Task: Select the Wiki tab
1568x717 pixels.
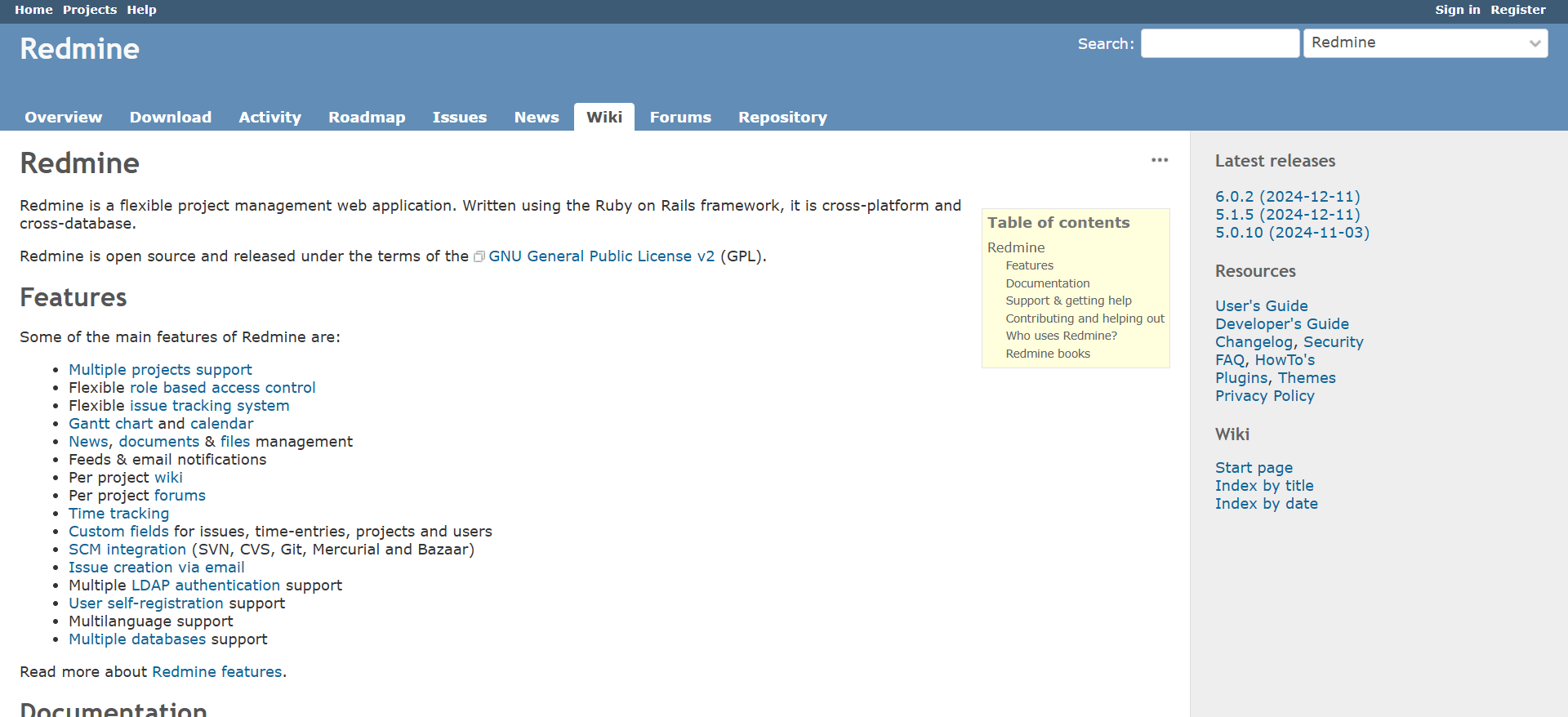Action: (604, 117)
